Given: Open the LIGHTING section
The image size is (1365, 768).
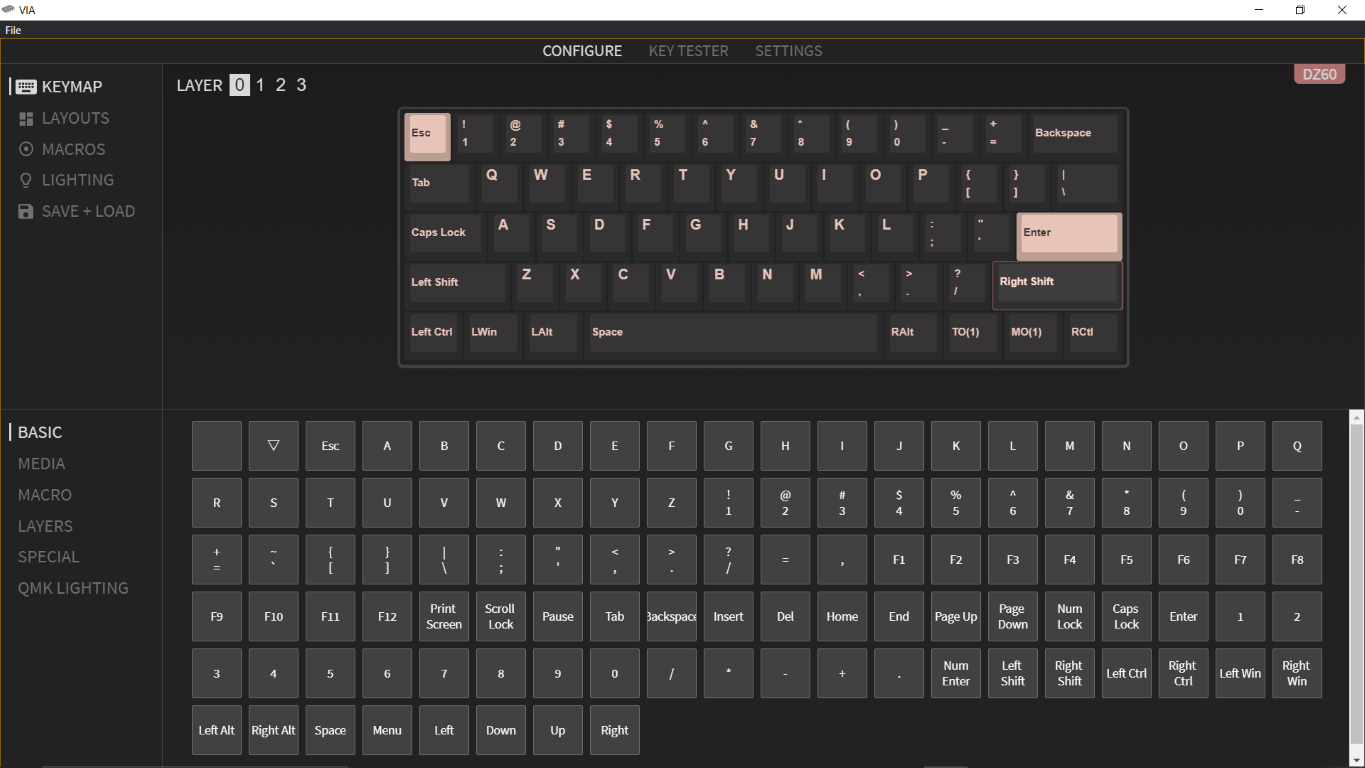Looking at the screenshot, I should (65, 180).
